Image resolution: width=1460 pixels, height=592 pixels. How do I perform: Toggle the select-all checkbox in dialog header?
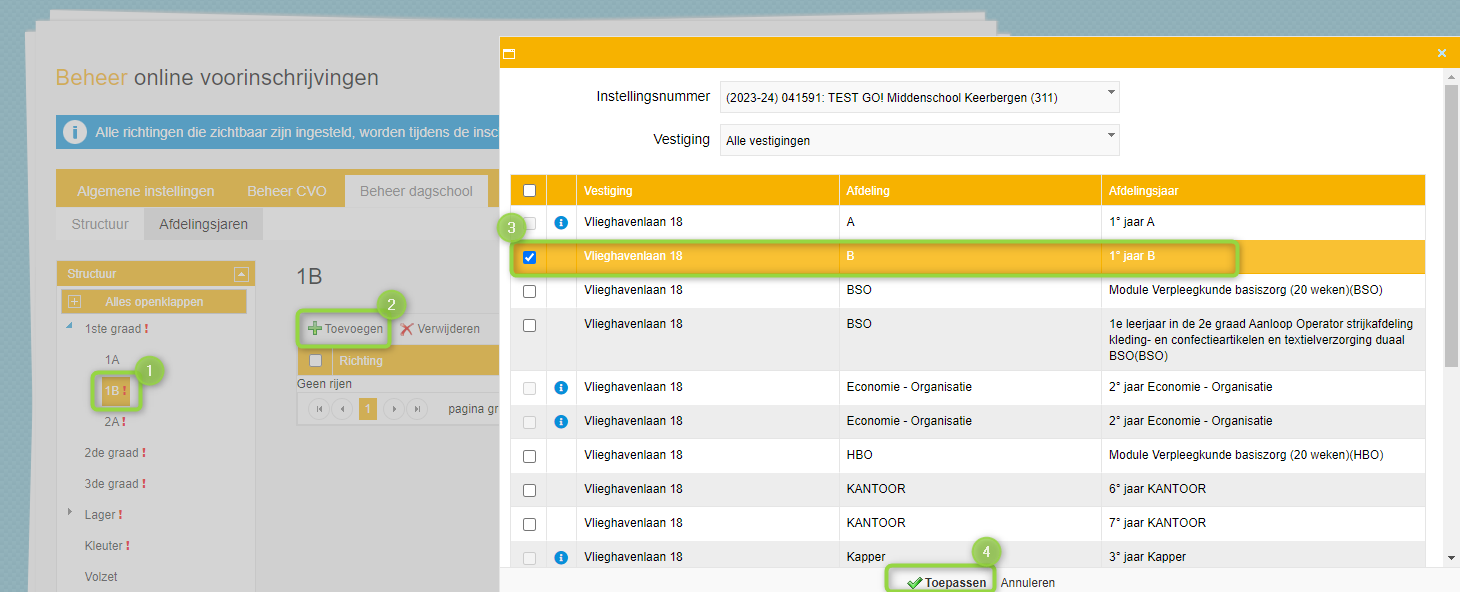[x=529, y=191]
